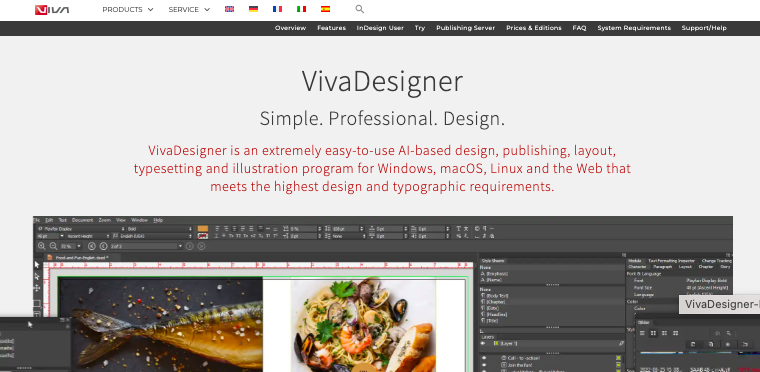Click the zoom out magnifier icon

53,246
